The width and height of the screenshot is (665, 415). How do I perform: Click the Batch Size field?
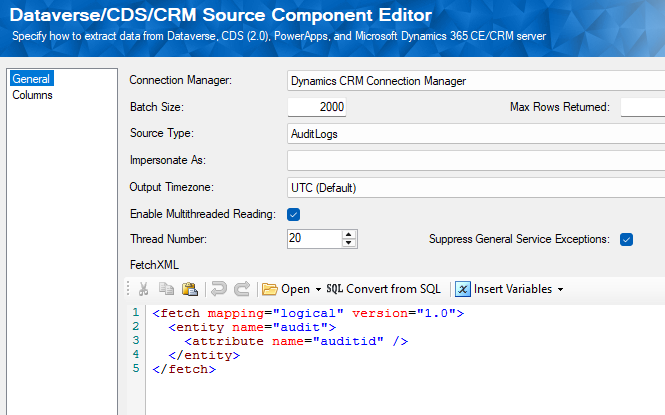(317, 107)
